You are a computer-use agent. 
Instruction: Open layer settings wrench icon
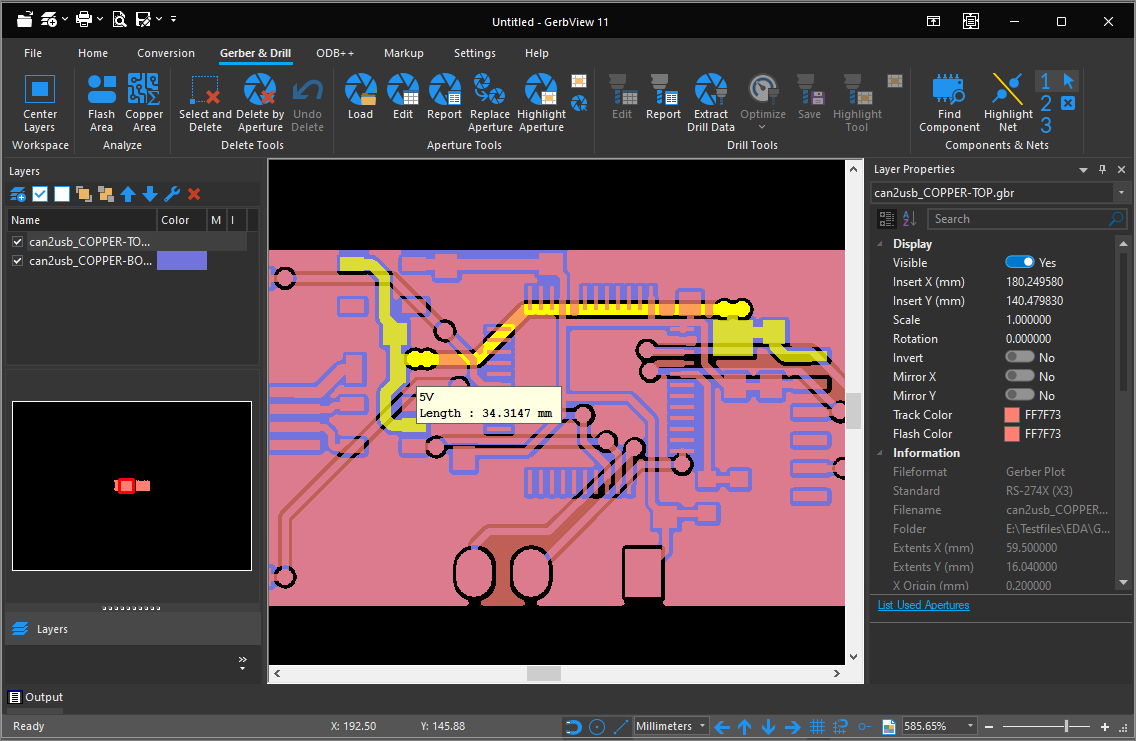pos(172,194)
